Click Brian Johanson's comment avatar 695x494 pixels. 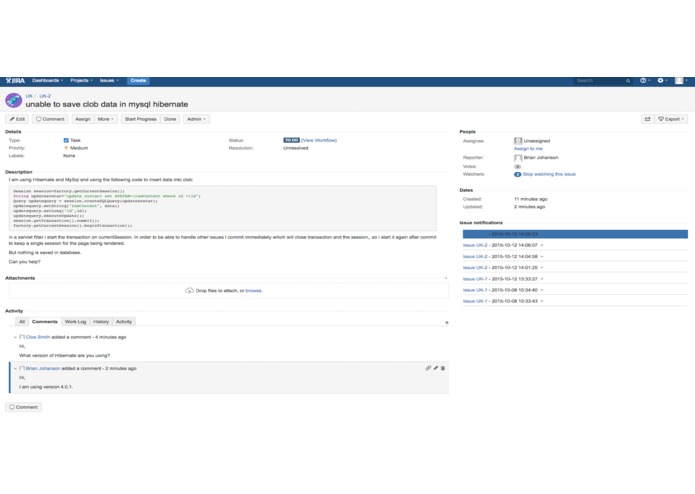[x=22, y=369]
